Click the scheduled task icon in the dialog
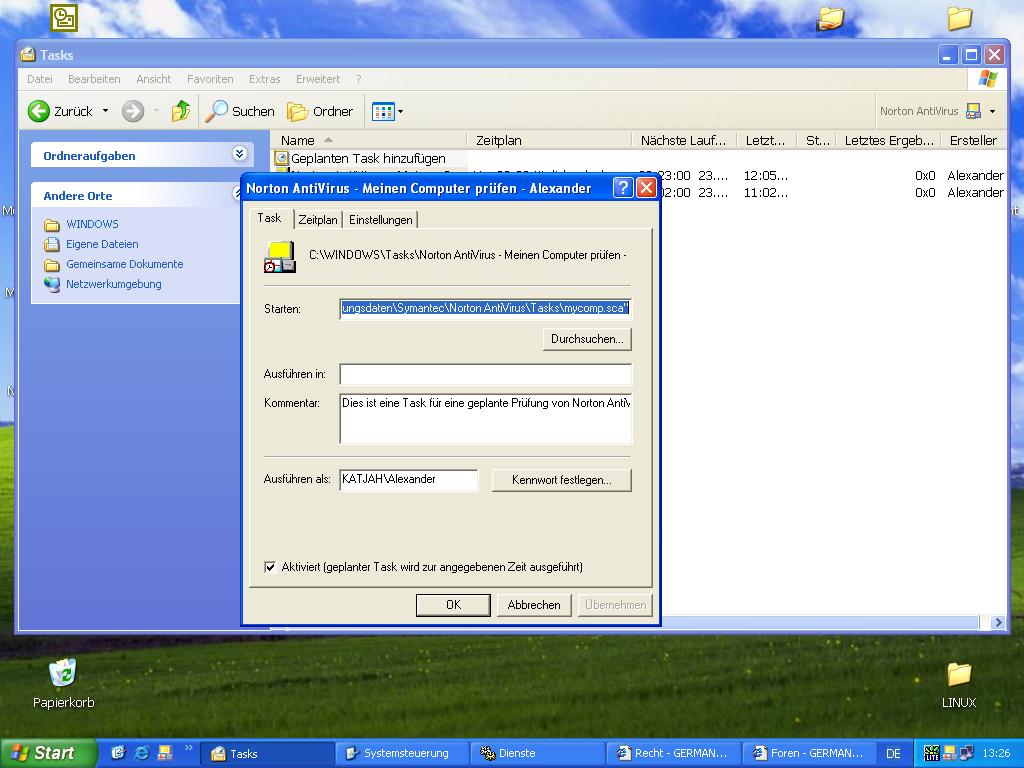 coord(280,257)
